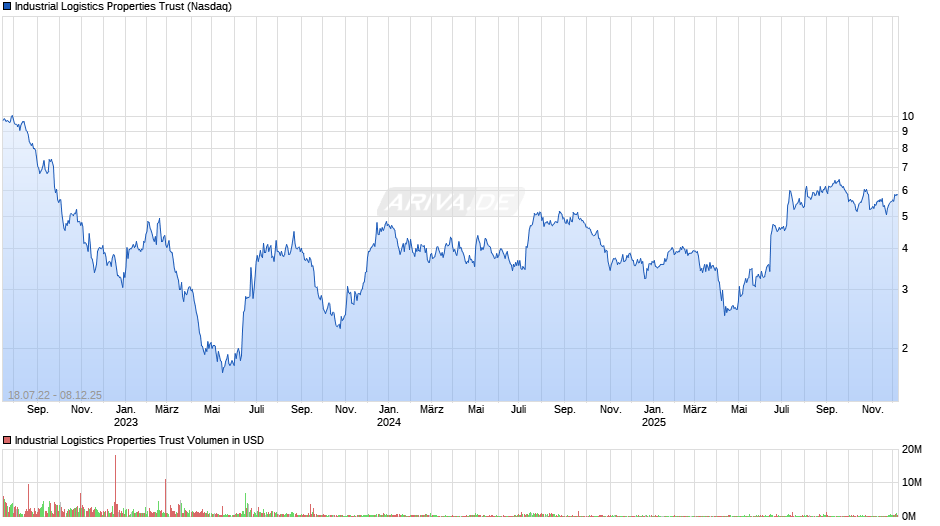Click the 'Jan. 2024' time axis label

pyautogui.click(x=388, y=416)
